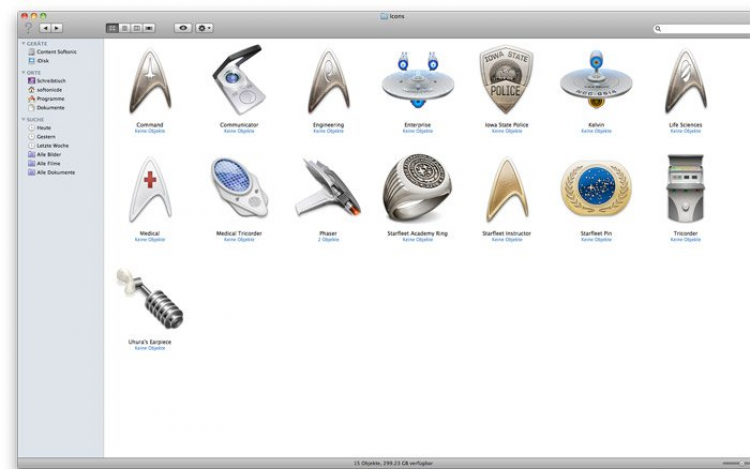The image size is (750, 469).
Task: Switch to column view mode
Action: (136, 28)
